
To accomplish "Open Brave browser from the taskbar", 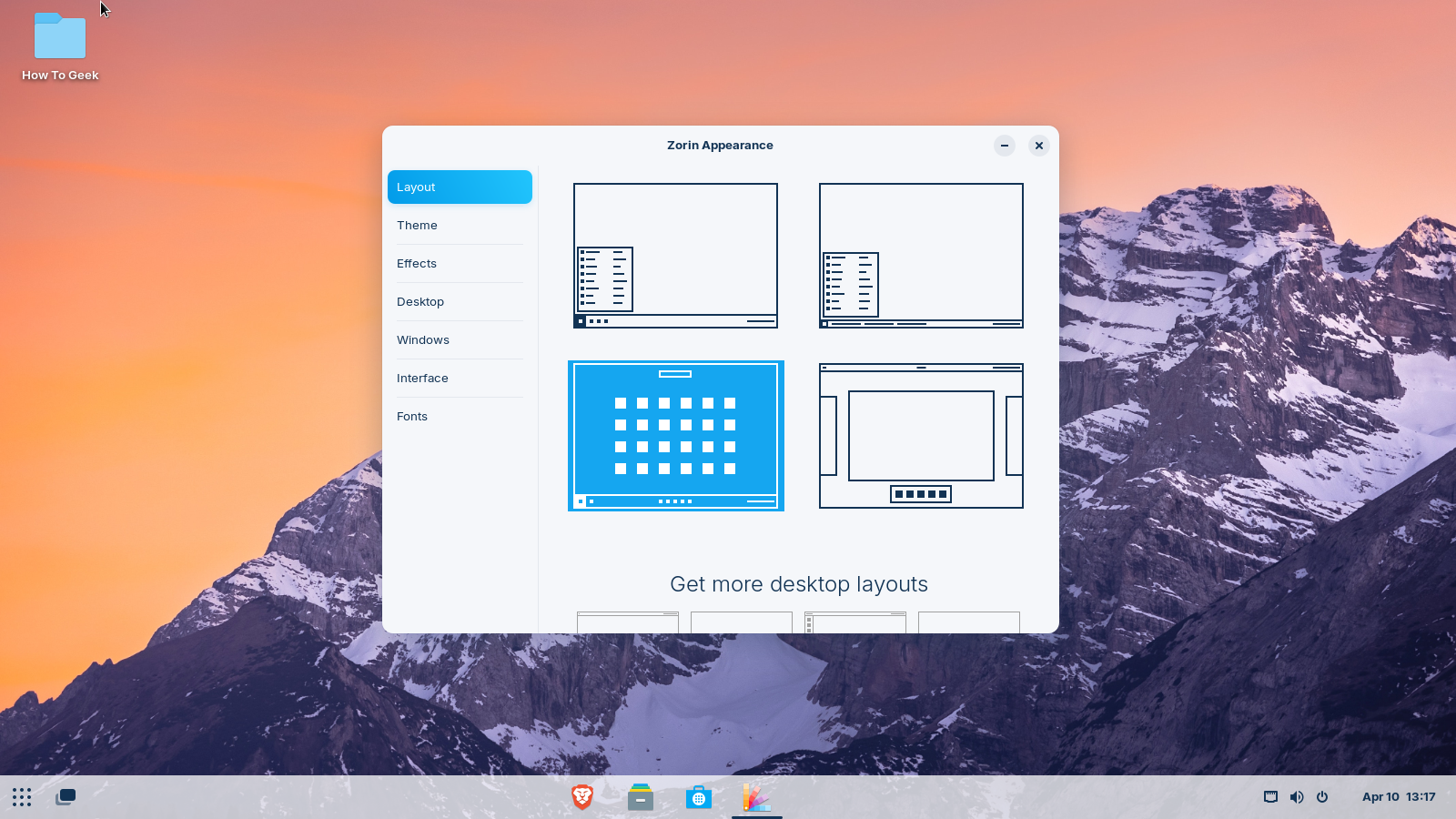I will point(581,796).
